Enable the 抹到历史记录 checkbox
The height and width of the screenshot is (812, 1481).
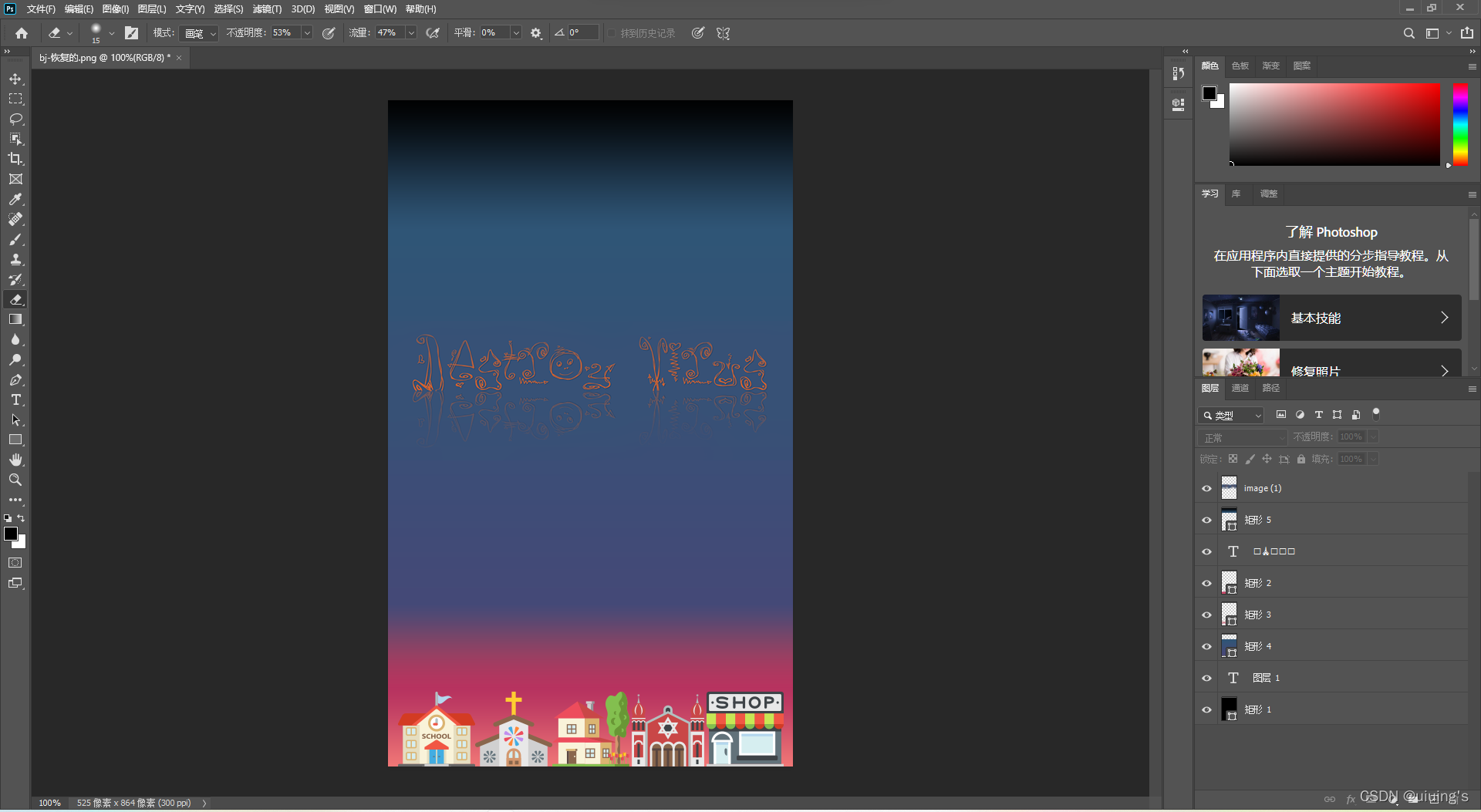click(612, 33)
